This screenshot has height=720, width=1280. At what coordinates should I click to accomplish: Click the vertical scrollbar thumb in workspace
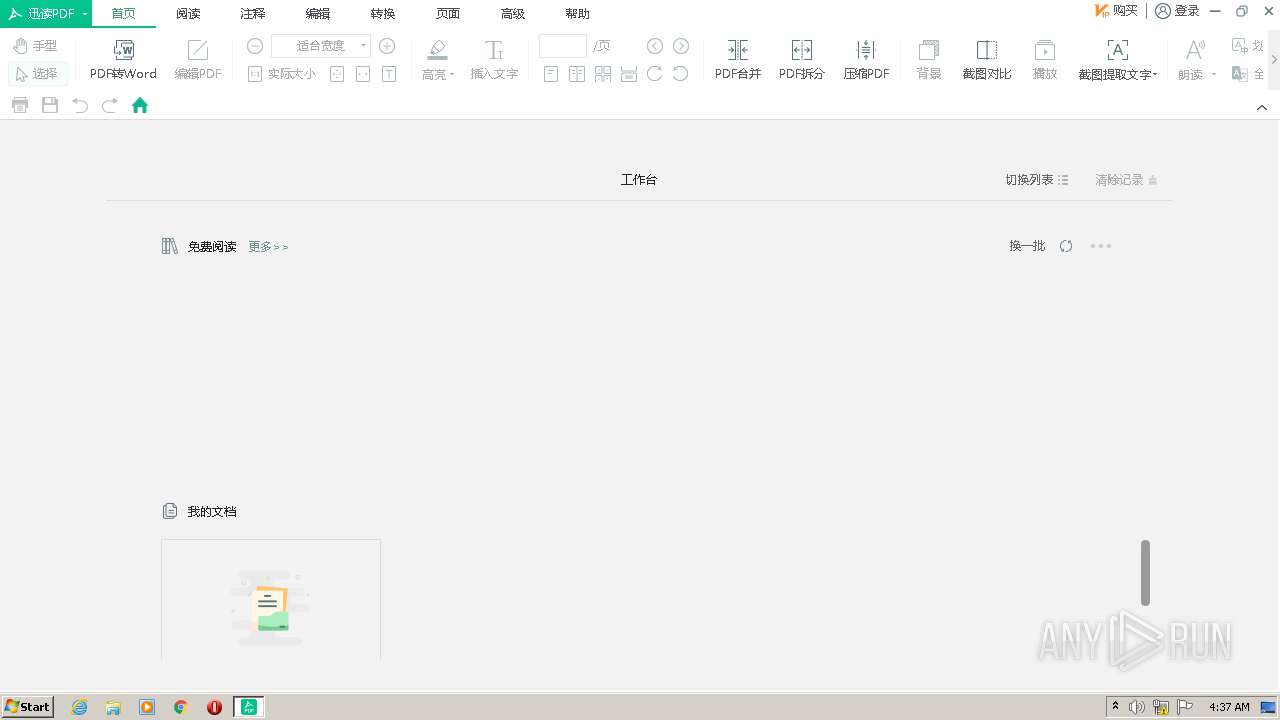pyautogui.click(x=1145, y=572)
